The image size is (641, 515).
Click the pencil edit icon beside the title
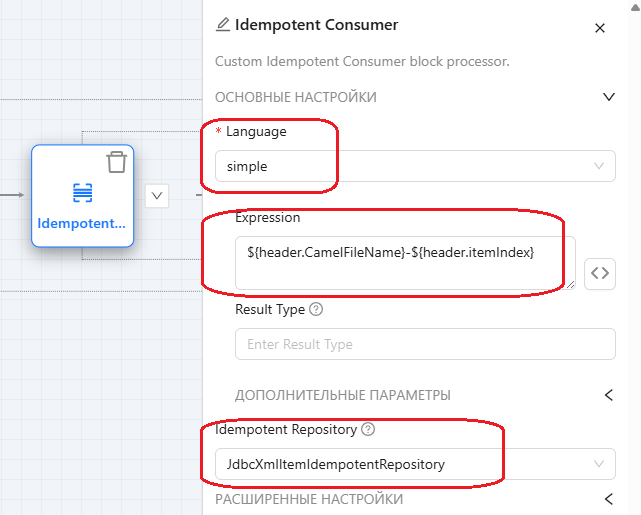(223, 25)
